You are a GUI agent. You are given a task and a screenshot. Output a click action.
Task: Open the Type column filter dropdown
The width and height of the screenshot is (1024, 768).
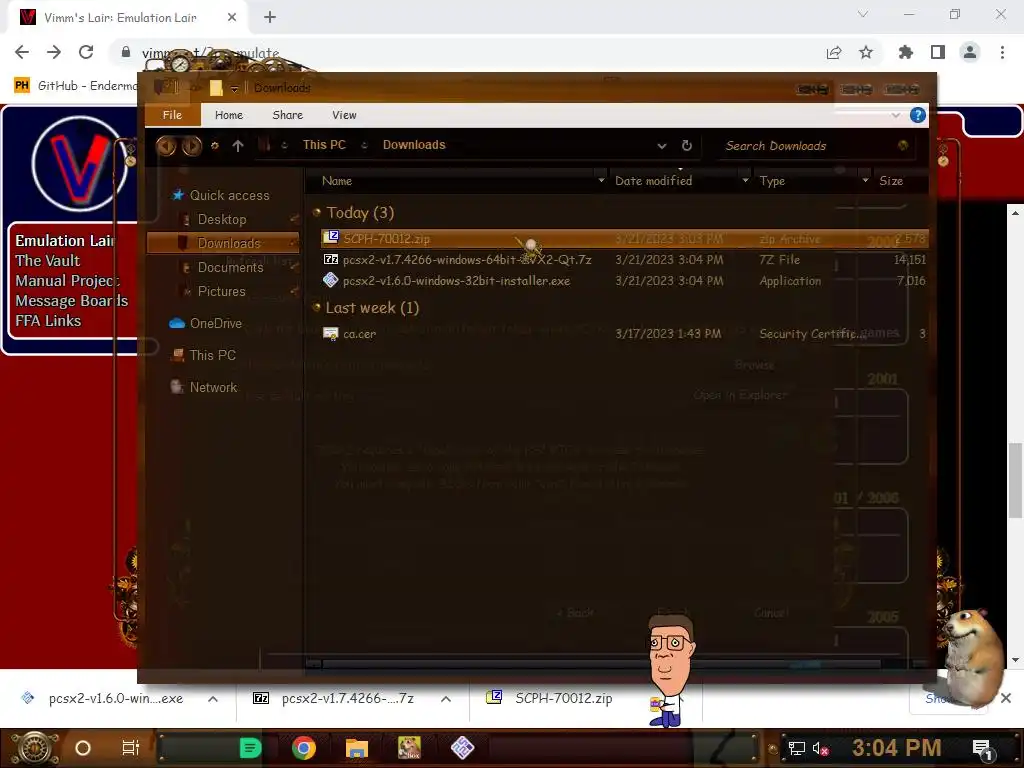[x=865, y=180]
